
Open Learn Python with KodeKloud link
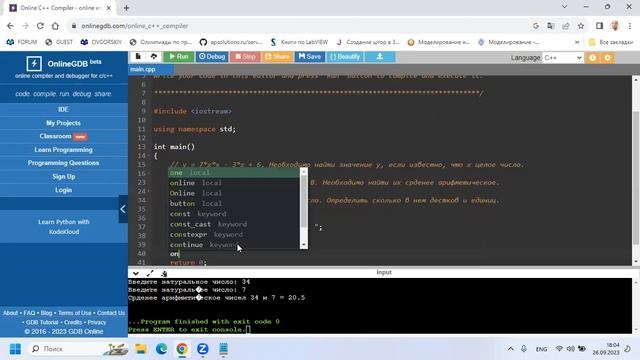[64, 227]
